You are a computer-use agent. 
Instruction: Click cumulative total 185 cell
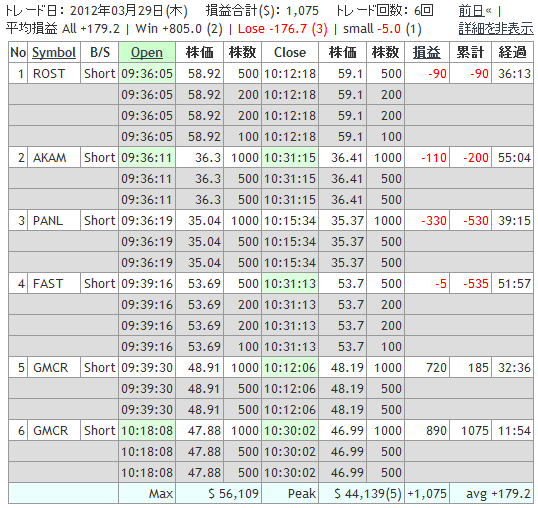pyautogui.click(x=470, y=368)
